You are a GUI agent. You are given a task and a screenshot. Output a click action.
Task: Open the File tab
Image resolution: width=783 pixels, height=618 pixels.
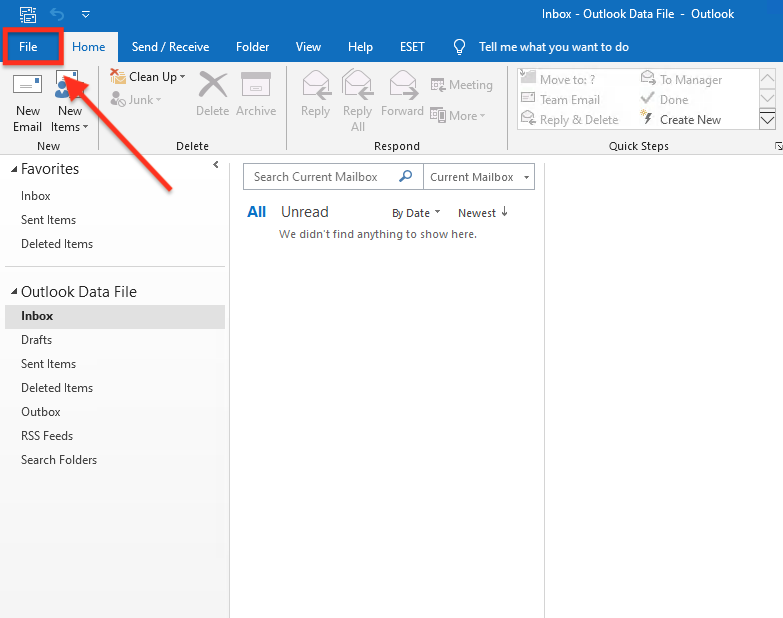point(28,47)
